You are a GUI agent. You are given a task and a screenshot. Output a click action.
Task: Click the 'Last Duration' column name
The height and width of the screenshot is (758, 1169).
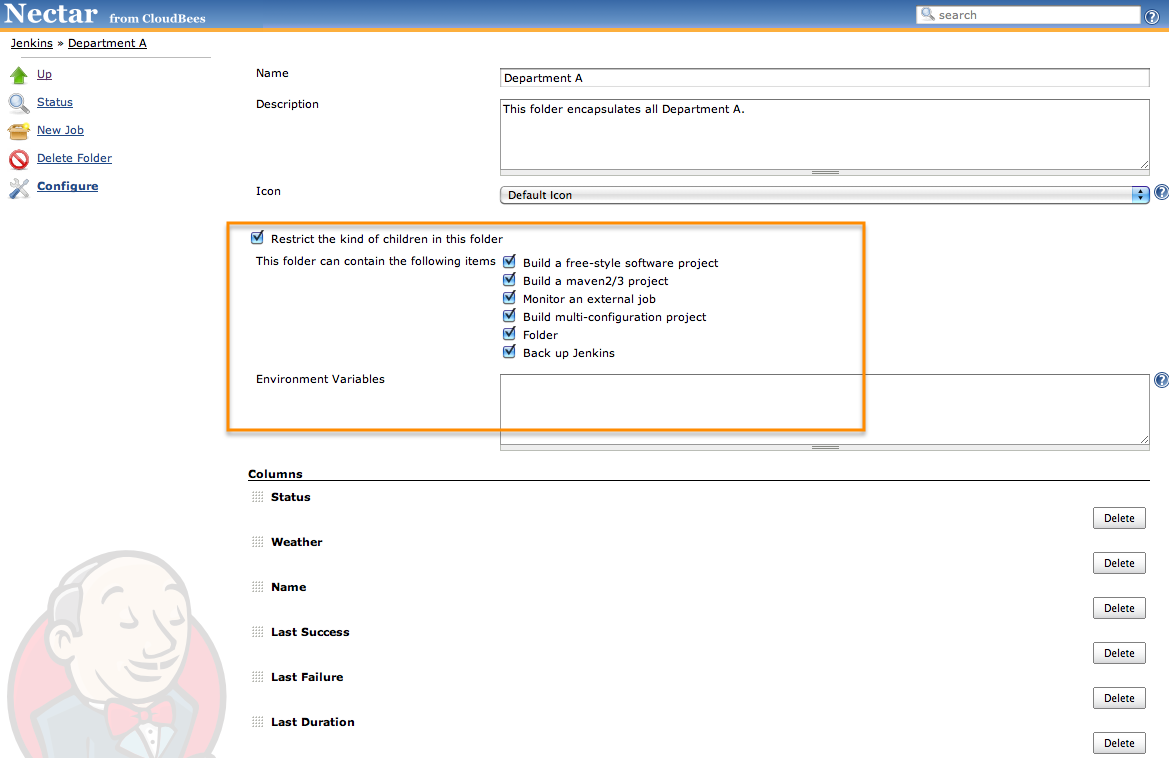[312, 721]
